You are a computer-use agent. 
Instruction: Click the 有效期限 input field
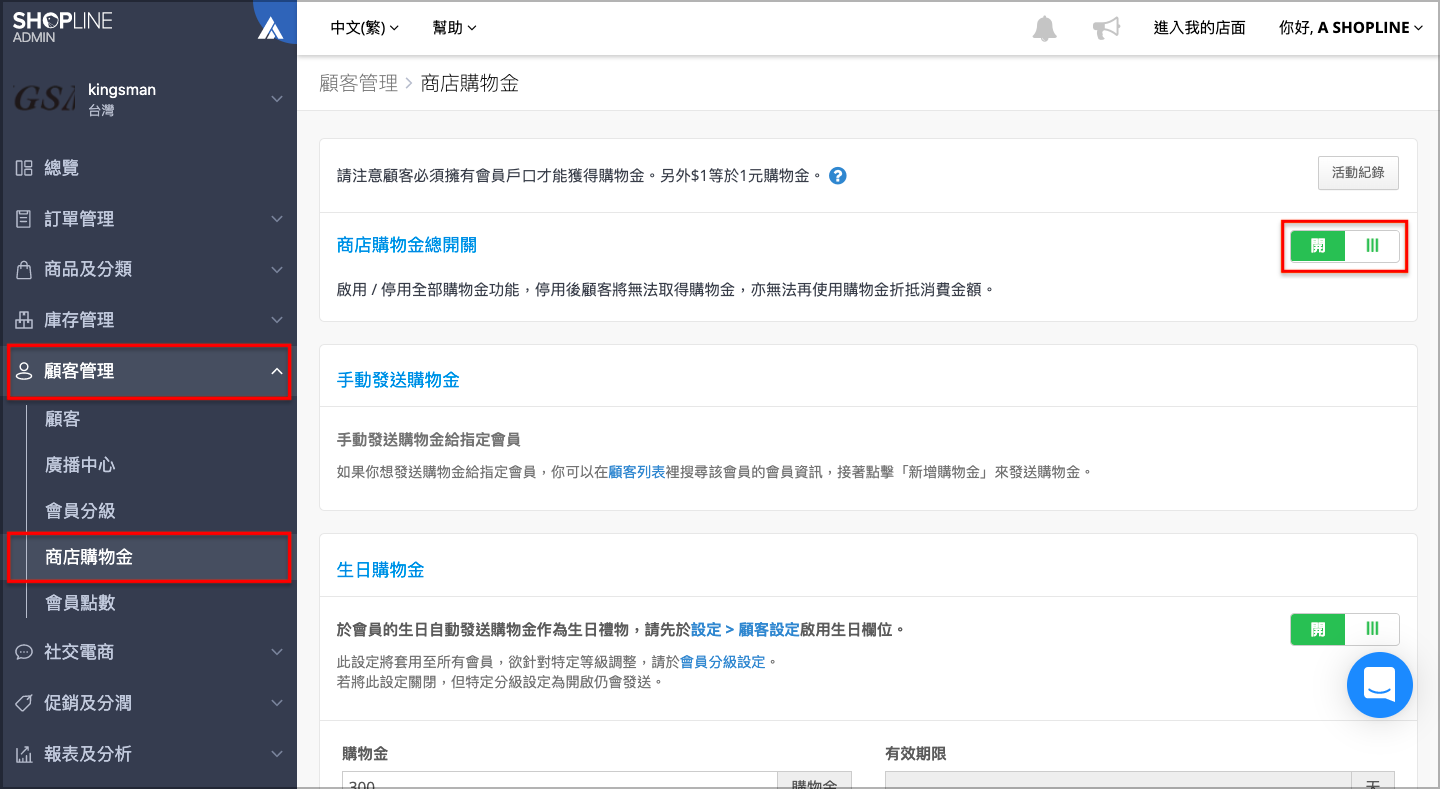1118,780
